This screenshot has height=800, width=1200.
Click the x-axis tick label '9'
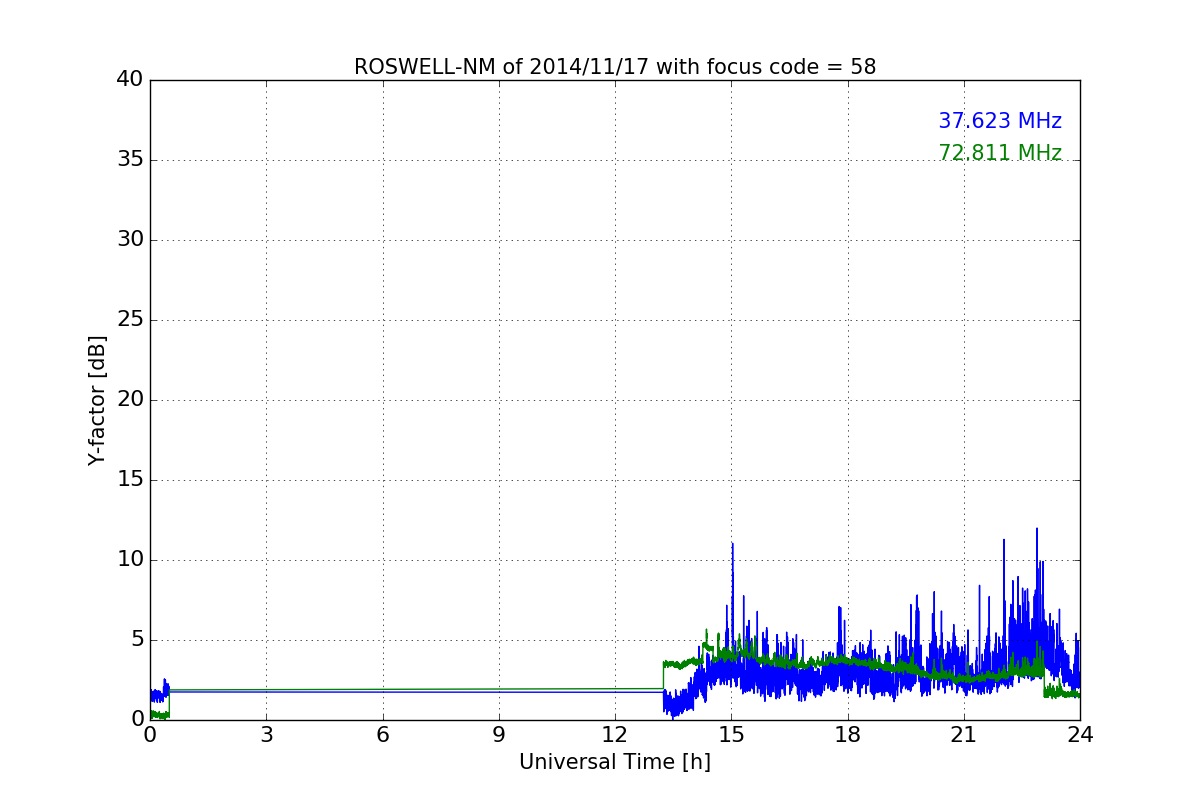click(499, 735)
